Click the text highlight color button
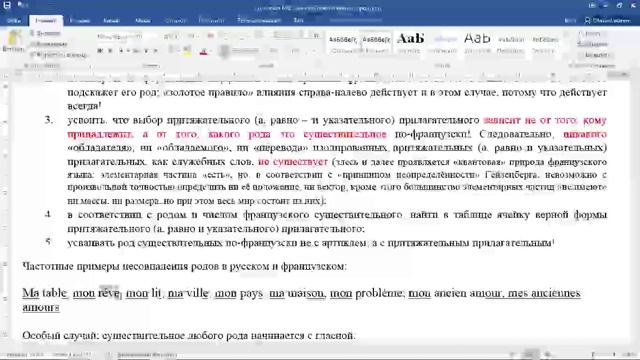 tap(187, 51)
